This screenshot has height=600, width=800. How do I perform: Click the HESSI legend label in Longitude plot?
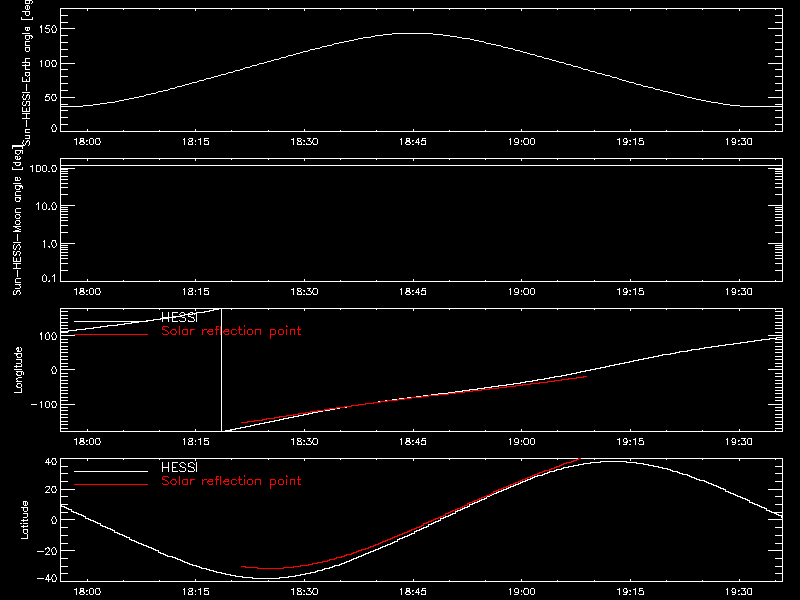click(x=179, y=318)
